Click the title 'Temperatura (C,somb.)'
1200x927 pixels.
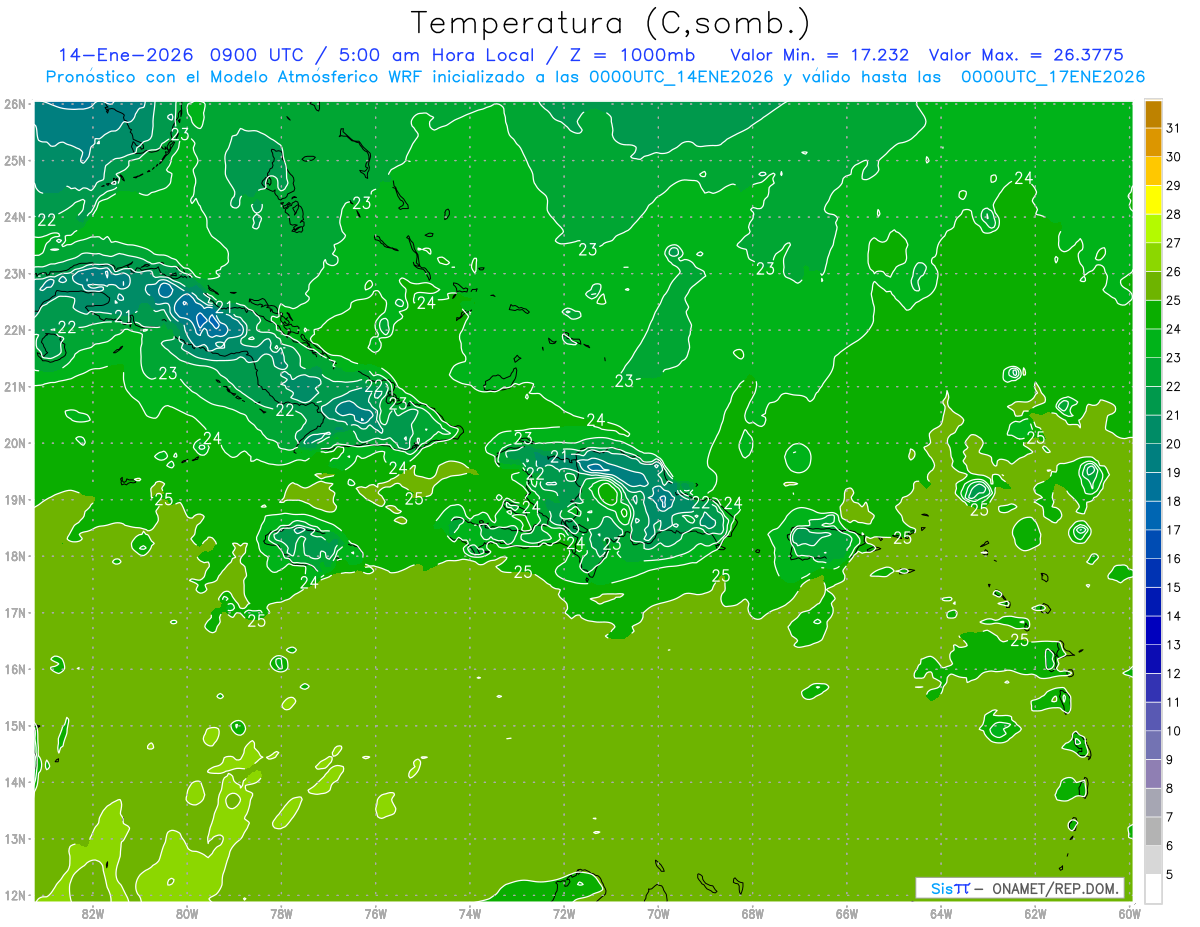click(611, 24)
